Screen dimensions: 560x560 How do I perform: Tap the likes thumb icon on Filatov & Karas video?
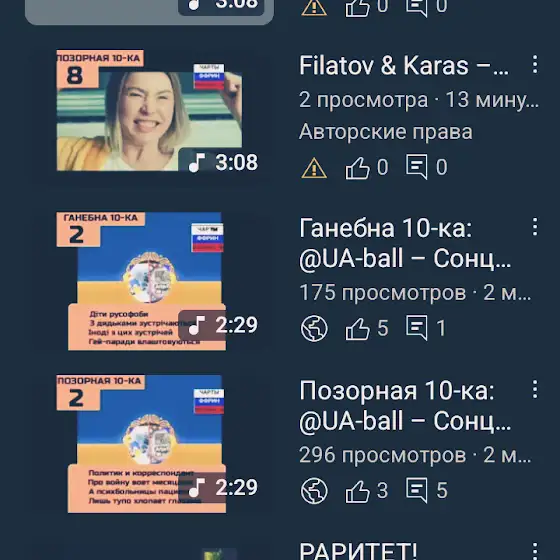(357, 167)
